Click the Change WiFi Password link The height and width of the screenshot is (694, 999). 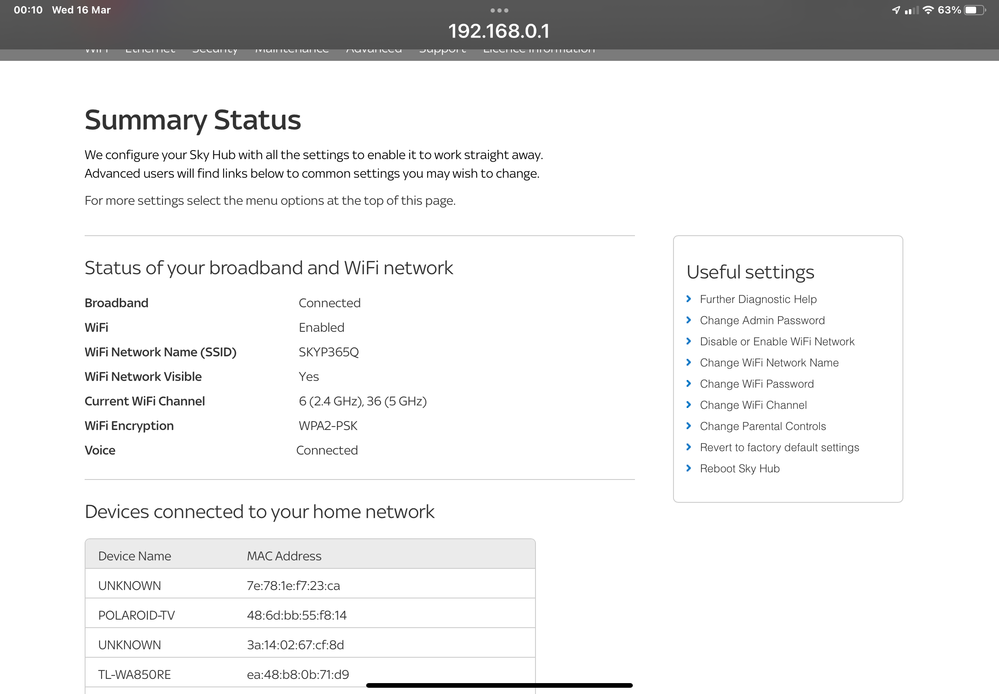(756, 384)
